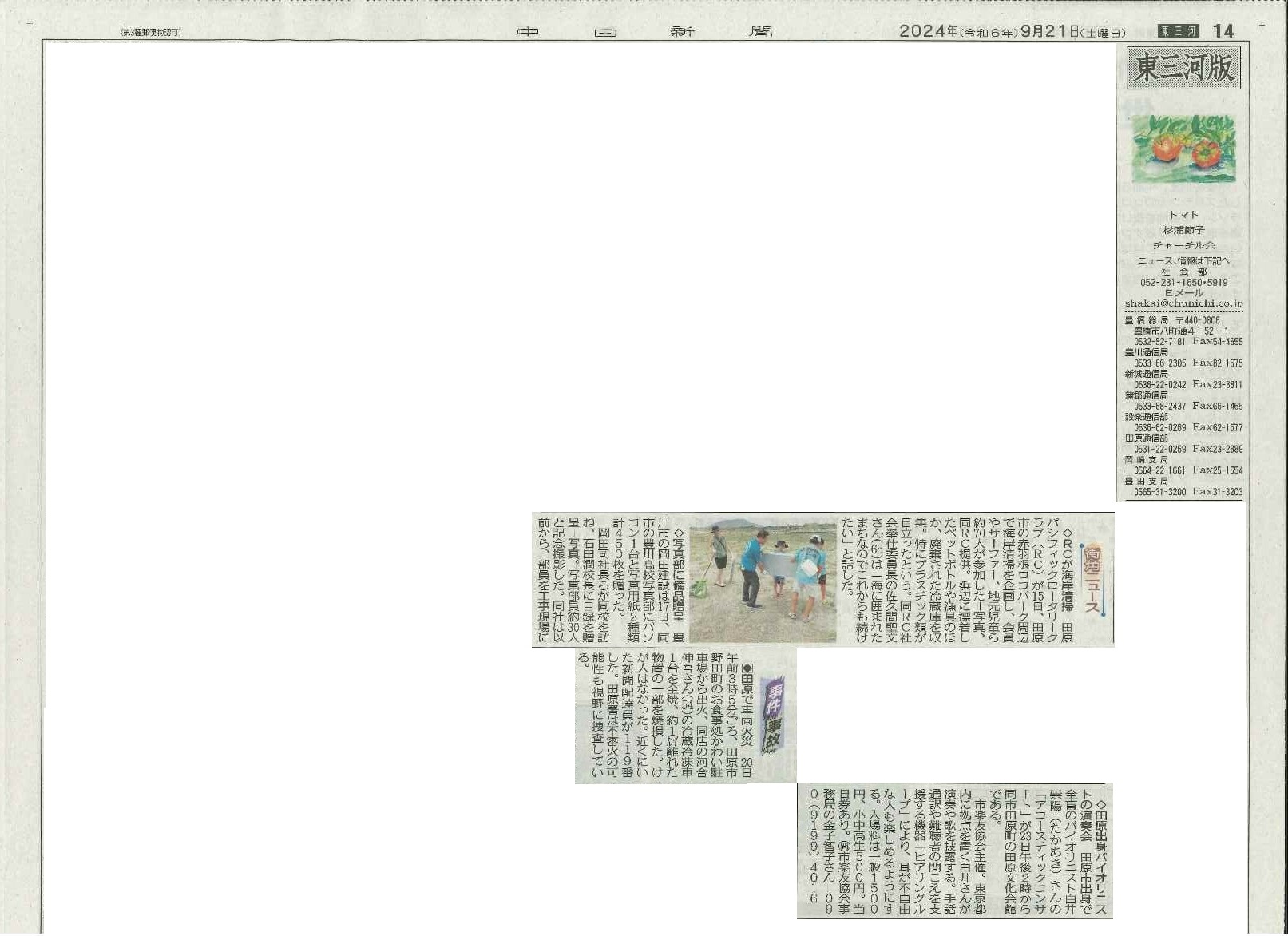Screen dimensions: 1288x936
Task: Click the number 0565-31-3200
Action: pyautogui.click(x=1159, y=493)
